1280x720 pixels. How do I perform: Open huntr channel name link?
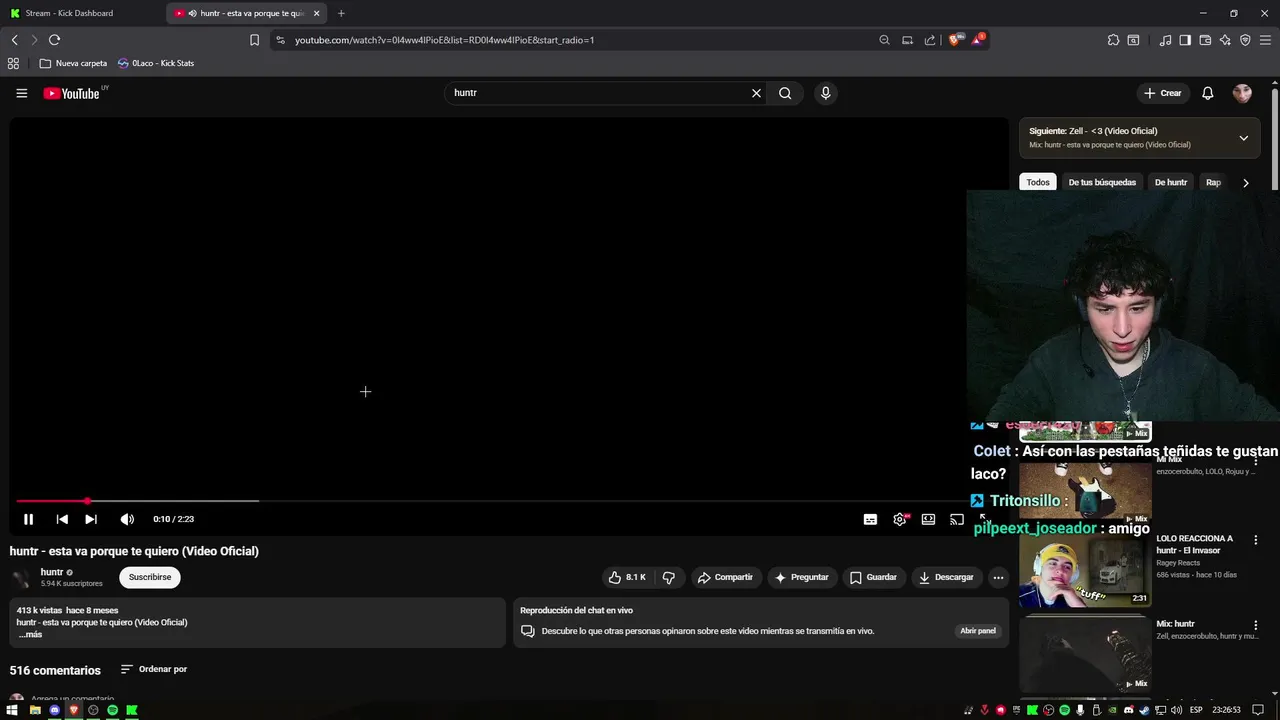[52, 572]
